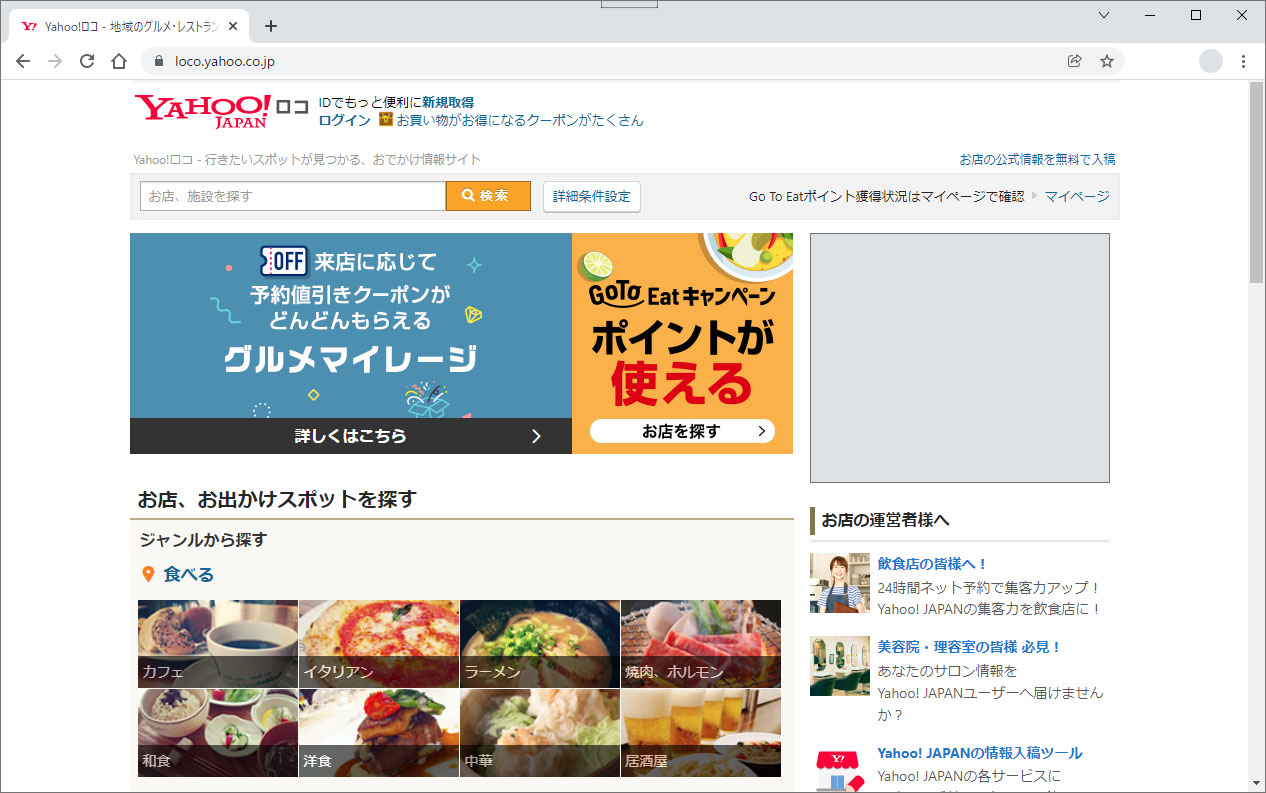
Task: Click the salon interior thumbnail image
Action: pos(840,666)
